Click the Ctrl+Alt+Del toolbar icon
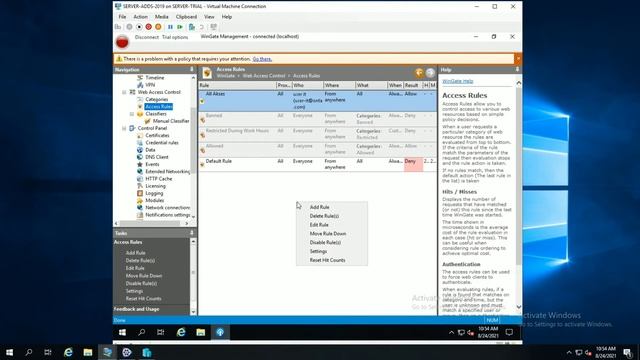Image resolution: width=640 pixels, height=360 pixels. coord(118,27)
